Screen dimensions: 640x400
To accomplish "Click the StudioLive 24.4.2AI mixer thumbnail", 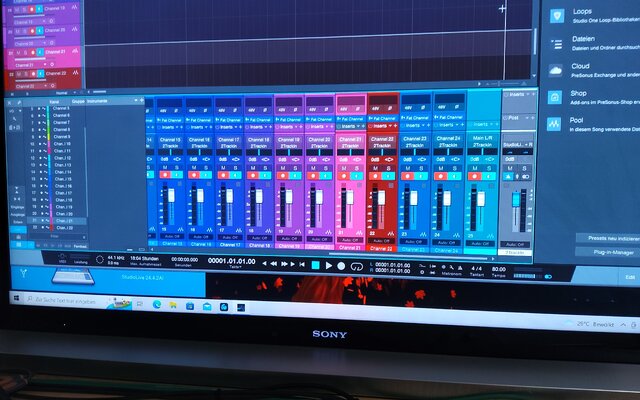I will click(73, 276).
